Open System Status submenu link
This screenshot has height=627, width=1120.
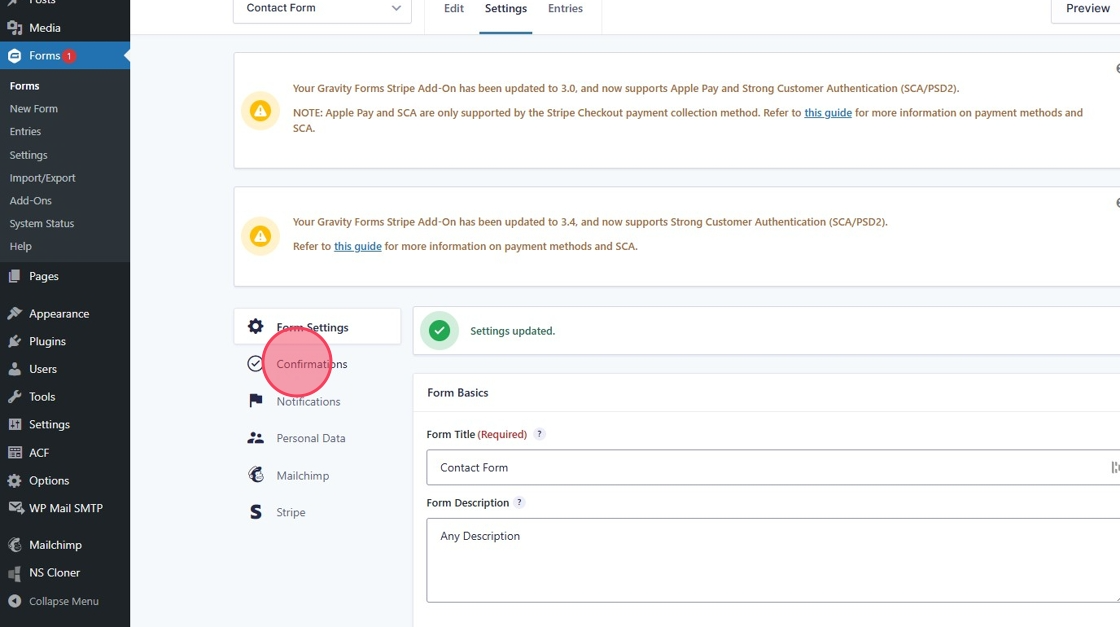[x=41, y=224]
